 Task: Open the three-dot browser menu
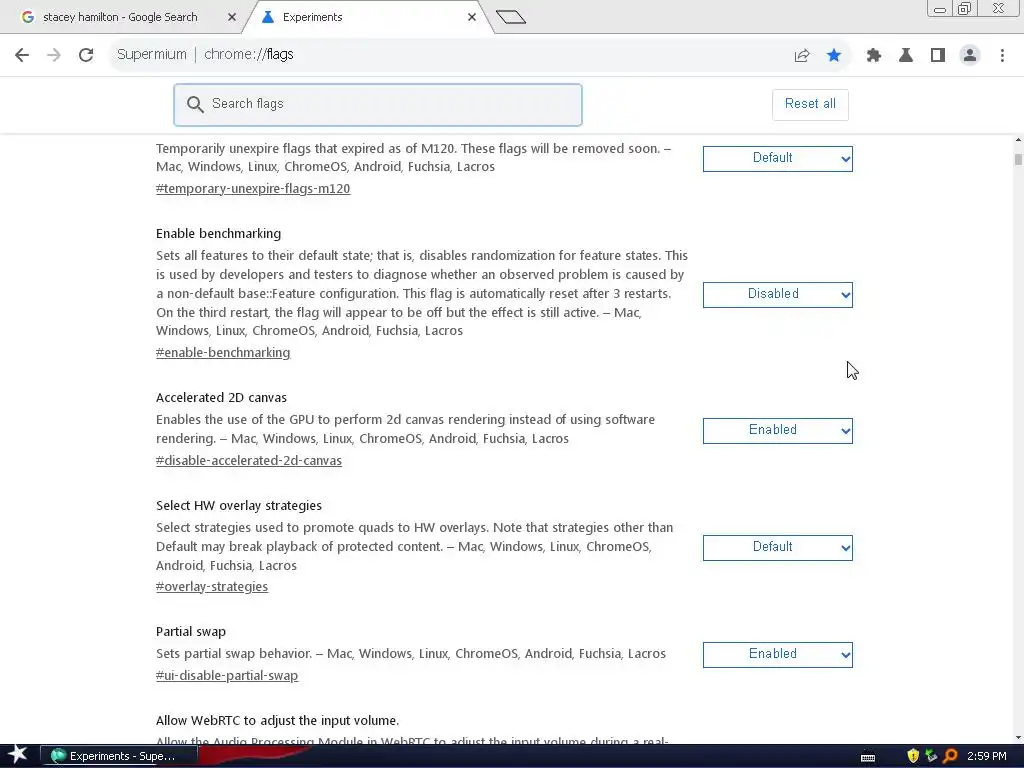point(1002,56)
